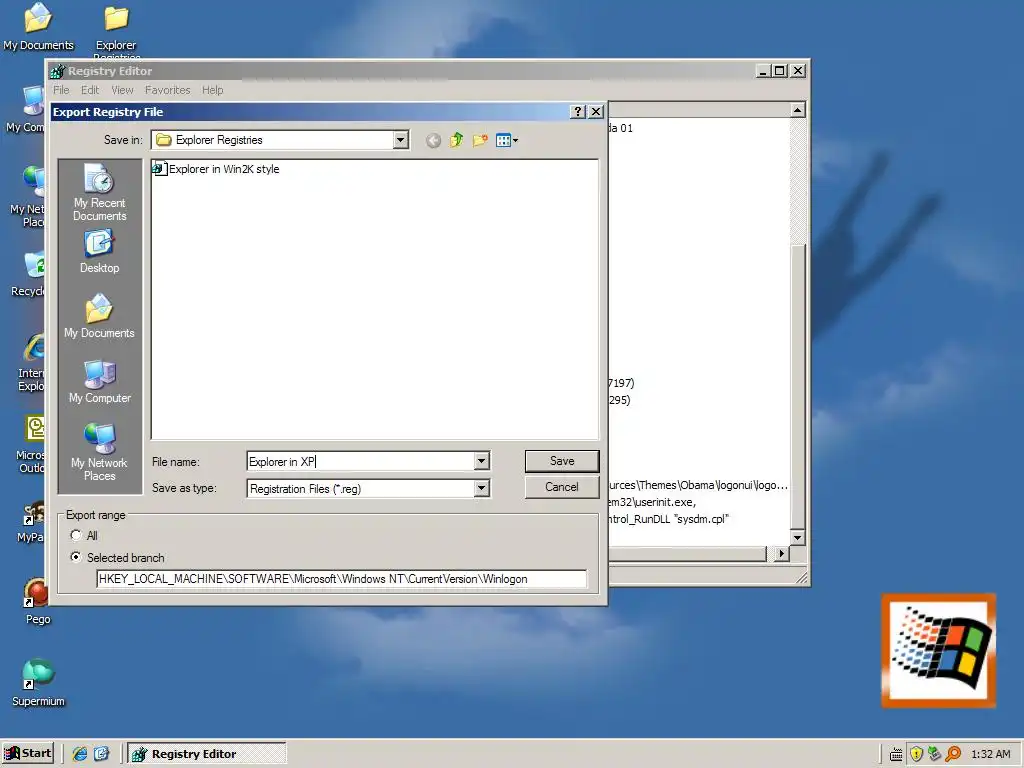1024x768 pixels.
Task: Close the Export Registry File dialog
Action: click(596, 112)
